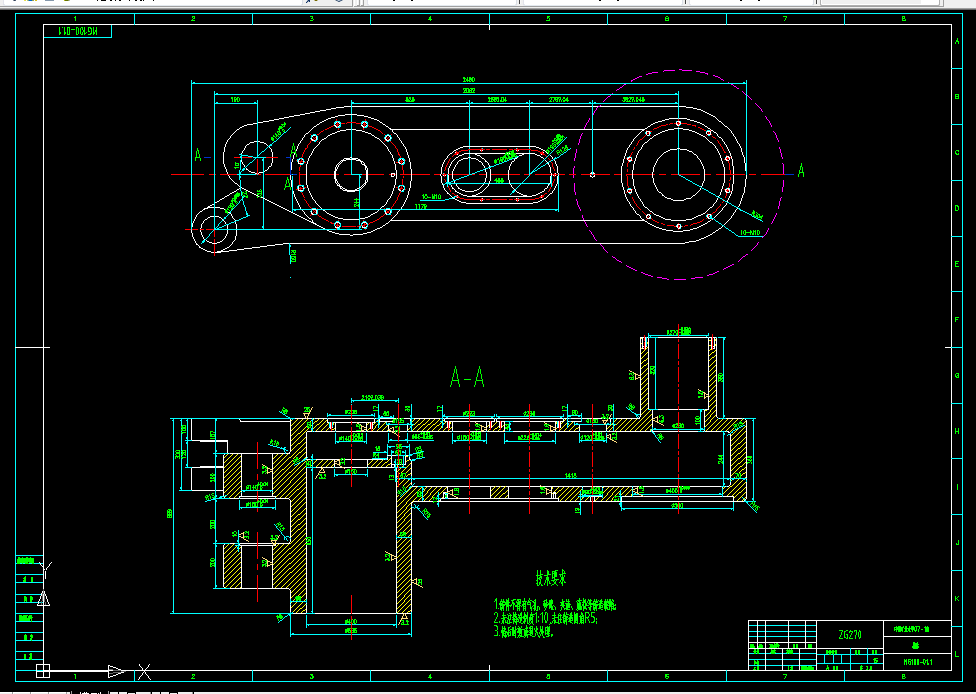Click the section marker A at far right of centerline

click(801, 171)
